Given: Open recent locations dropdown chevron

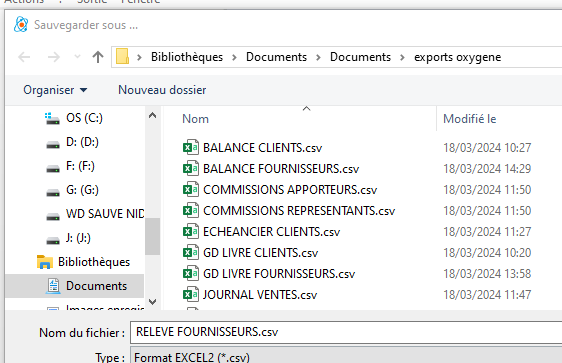Looking at the screenshot, I should (x=77, y=57).
